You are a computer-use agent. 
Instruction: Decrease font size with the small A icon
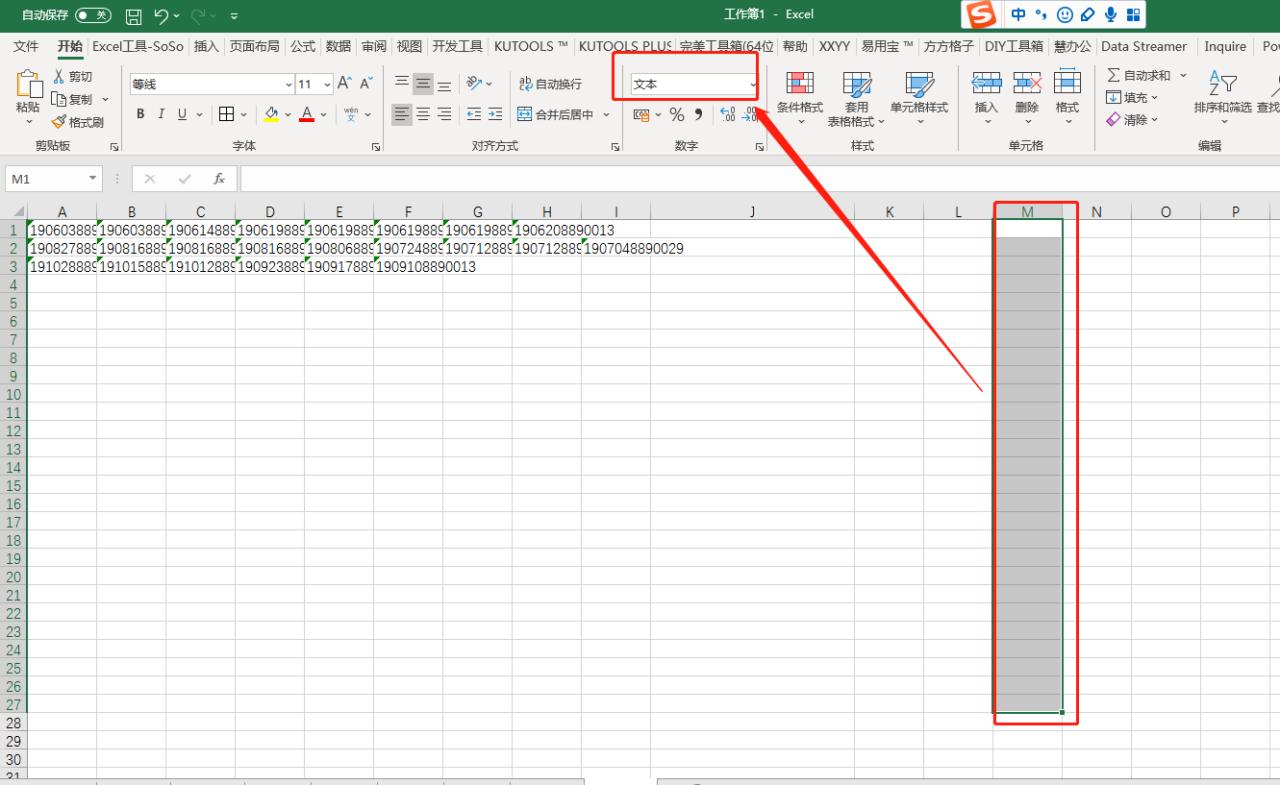(x=366, y=84)
